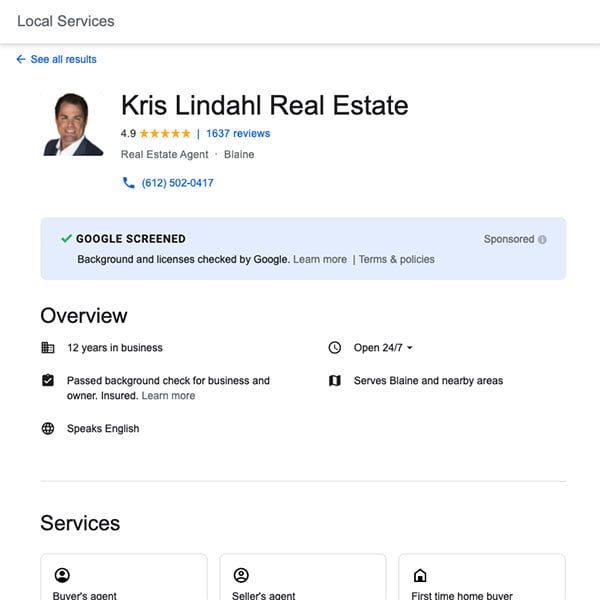Click the building icon for years in business
Viewport: 600px width, 600px height.
[48, 347]
